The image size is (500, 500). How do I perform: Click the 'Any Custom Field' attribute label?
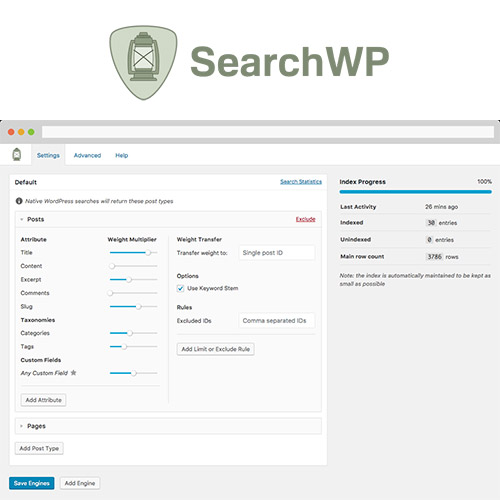click(44, 373)
